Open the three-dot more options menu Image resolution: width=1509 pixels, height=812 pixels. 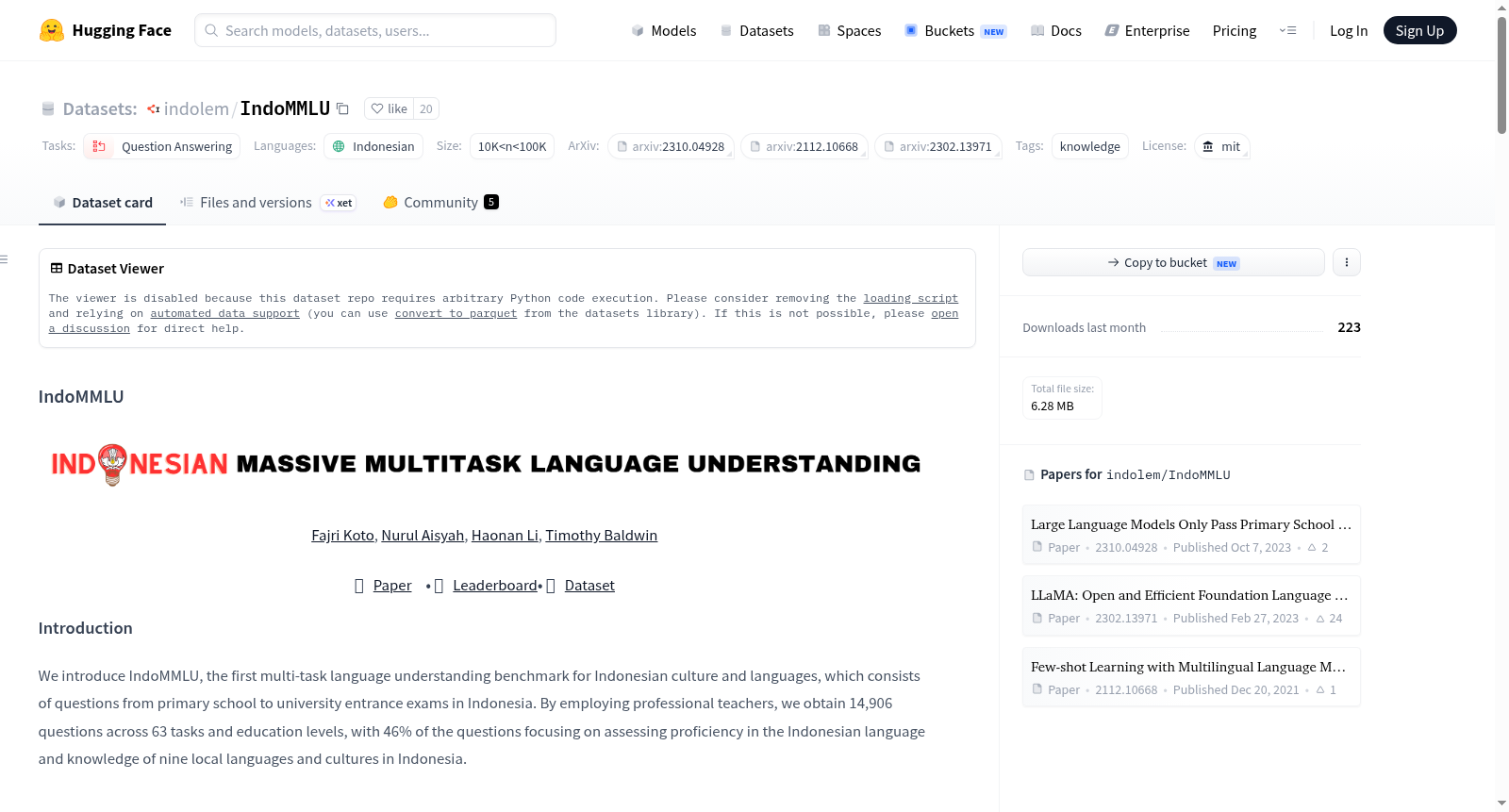1347,262
